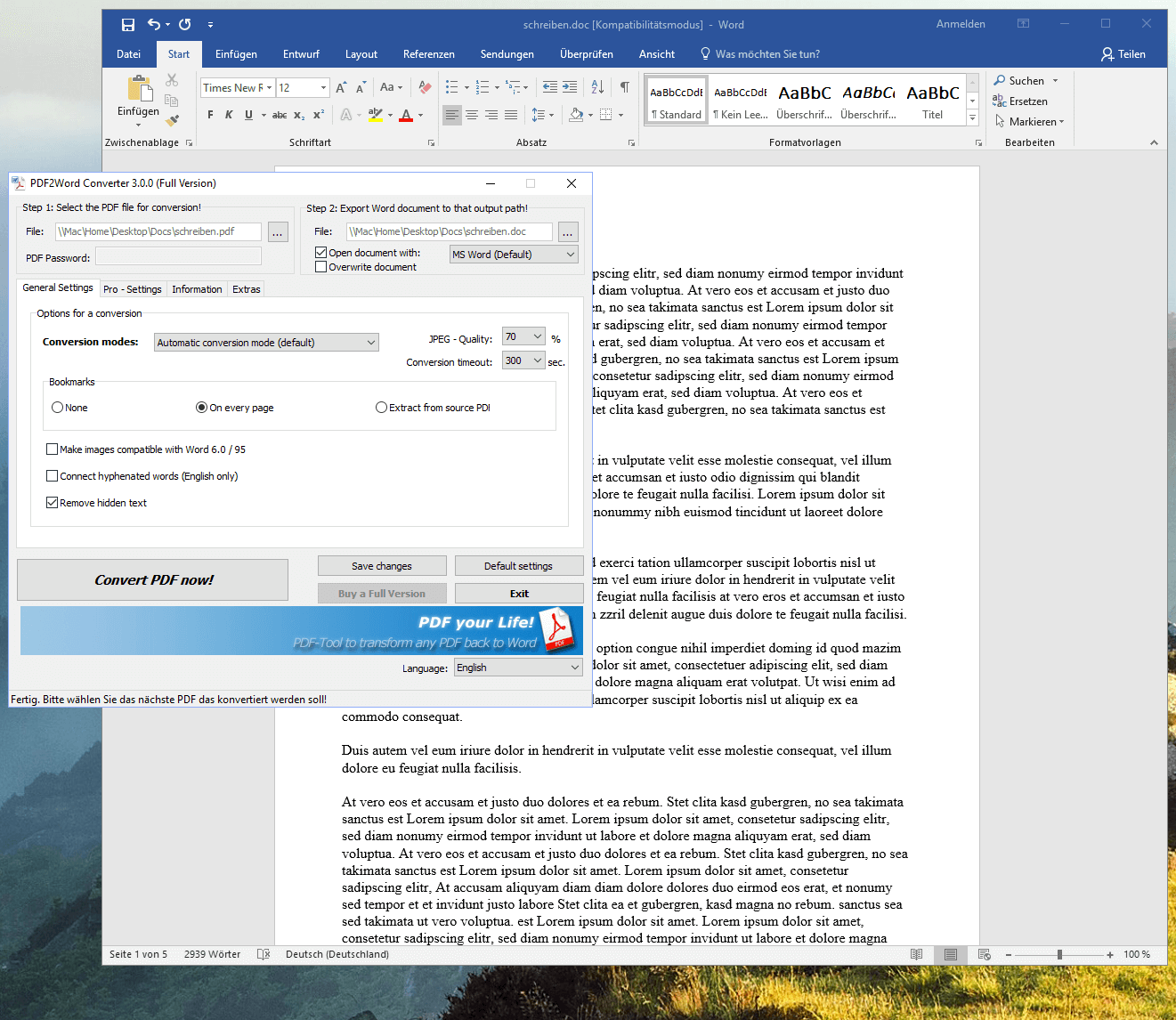Click the bulleted list icon
Image resolution: width=1176 pixels, height=1020 pixels.
coord(452,87)
